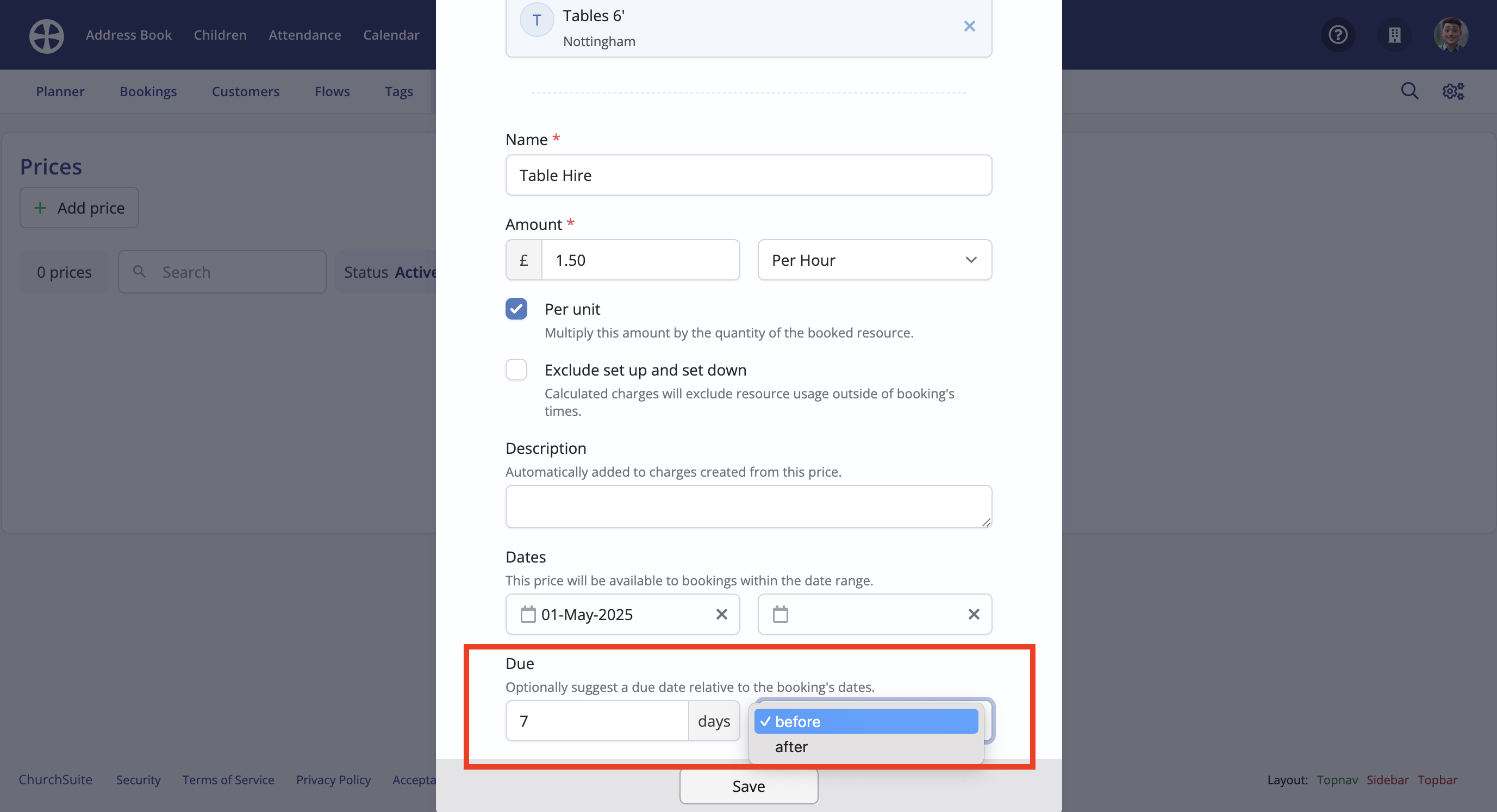Switch to the Flows tab
This screenshot has width=1497, height=812.
pos(332,91)
